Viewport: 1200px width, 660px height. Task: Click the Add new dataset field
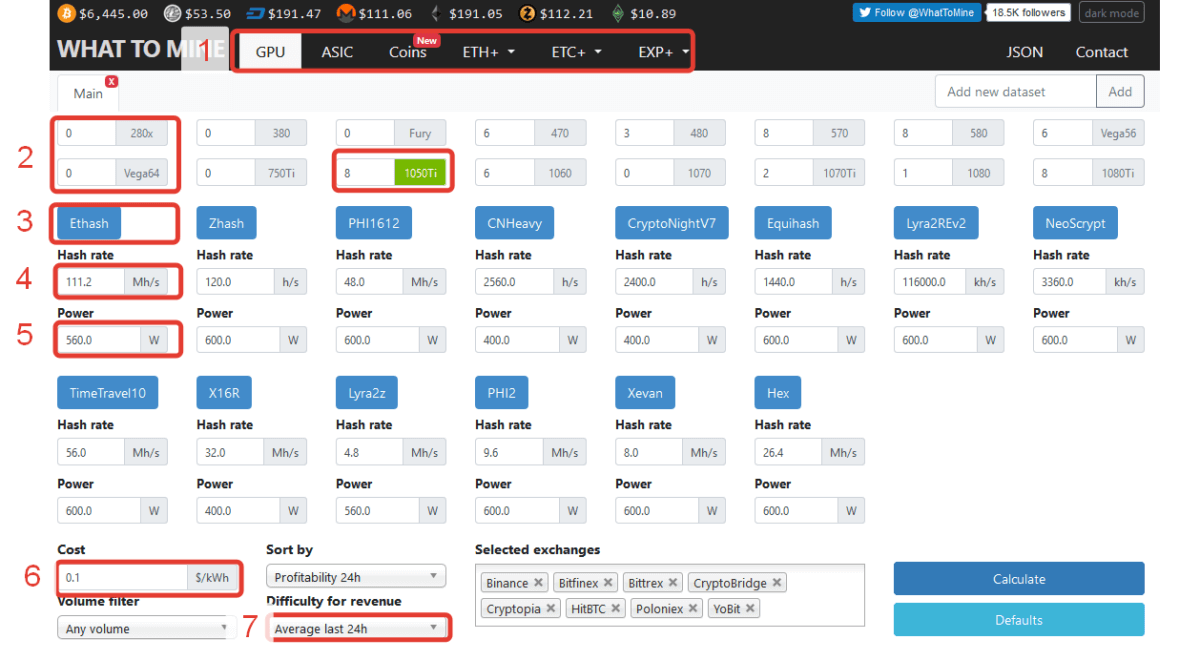1016,91
